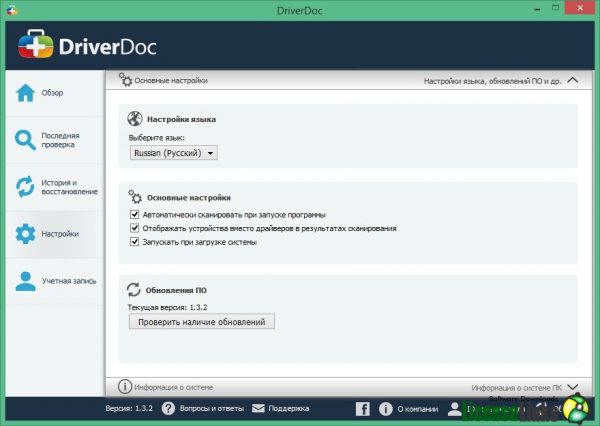Go to Последняя проверка label
Image resolution: width=600 pixels, height=426 pixels.
click(60, 140)
